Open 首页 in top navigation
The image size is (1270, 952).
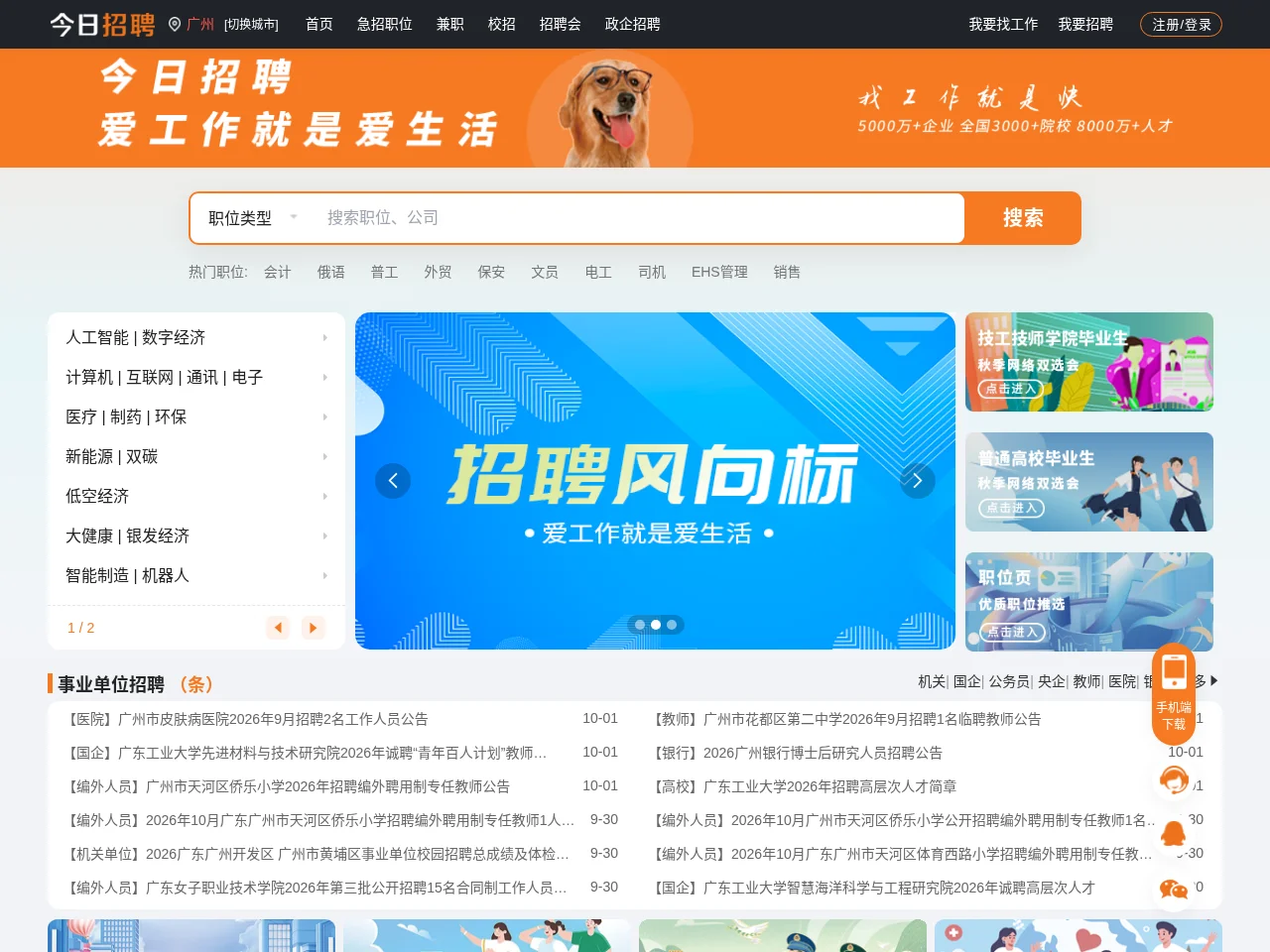[x=319, y=24]
